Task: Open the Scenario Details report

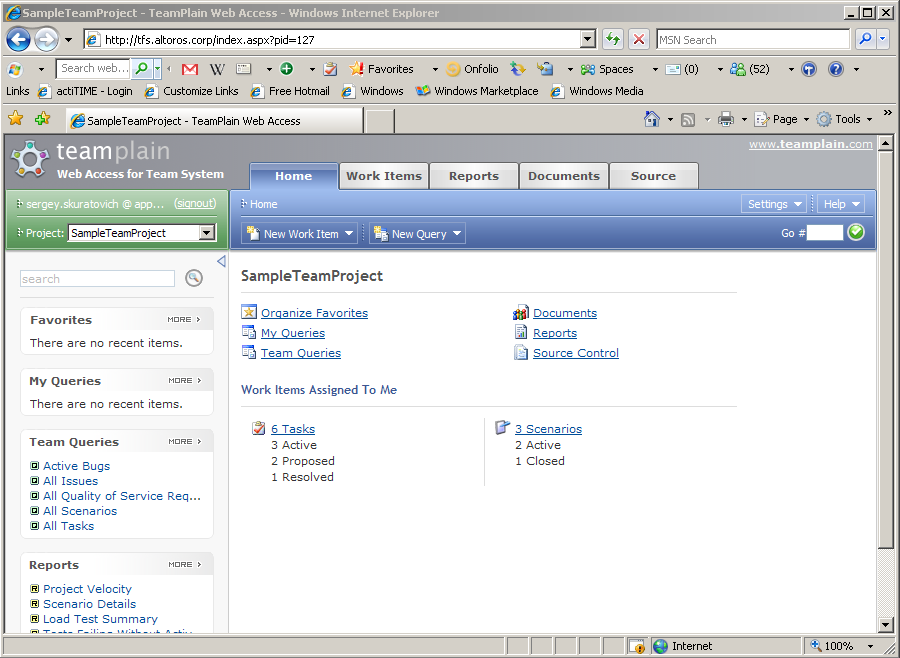Action: [90, 603]
